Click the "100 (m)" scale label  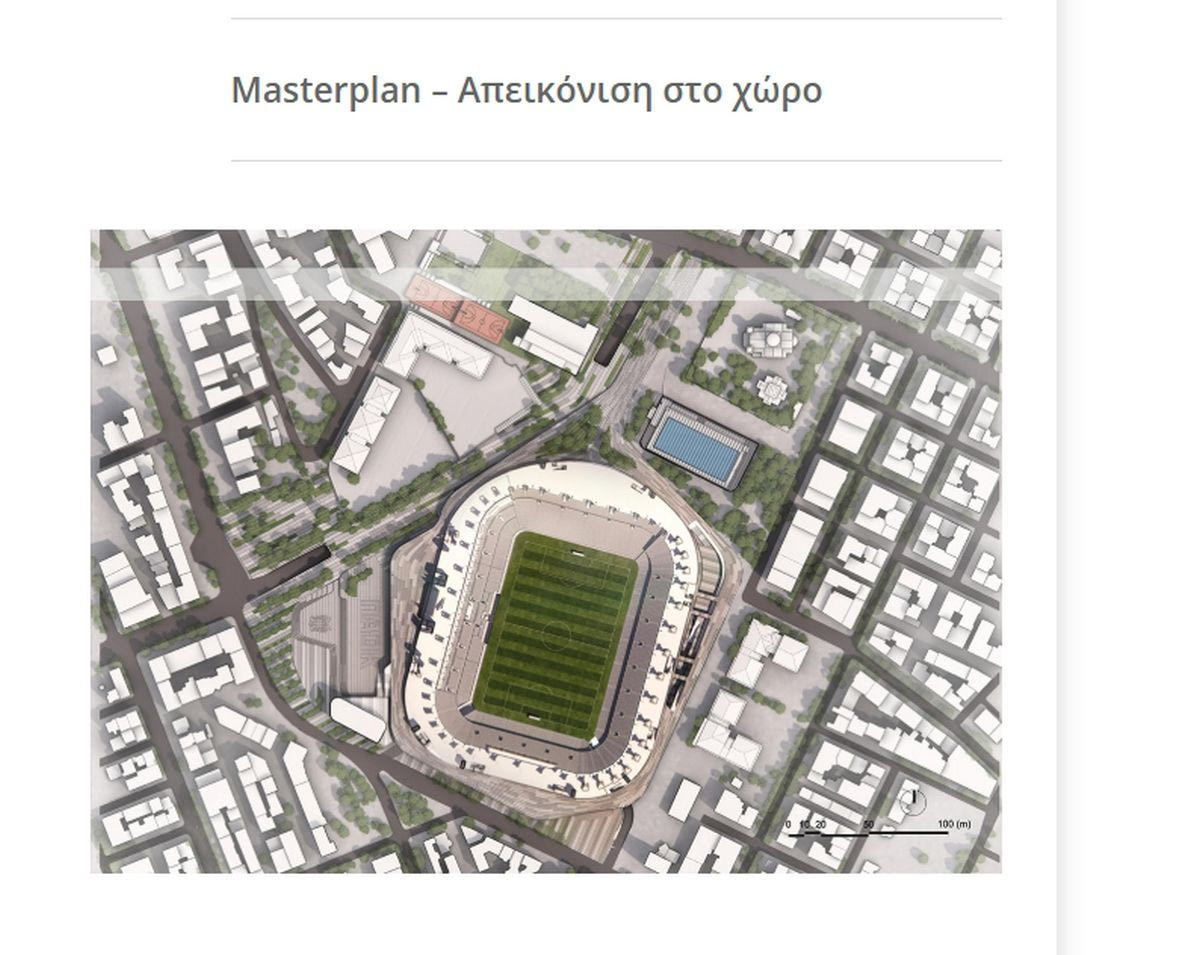click(954, 824)
